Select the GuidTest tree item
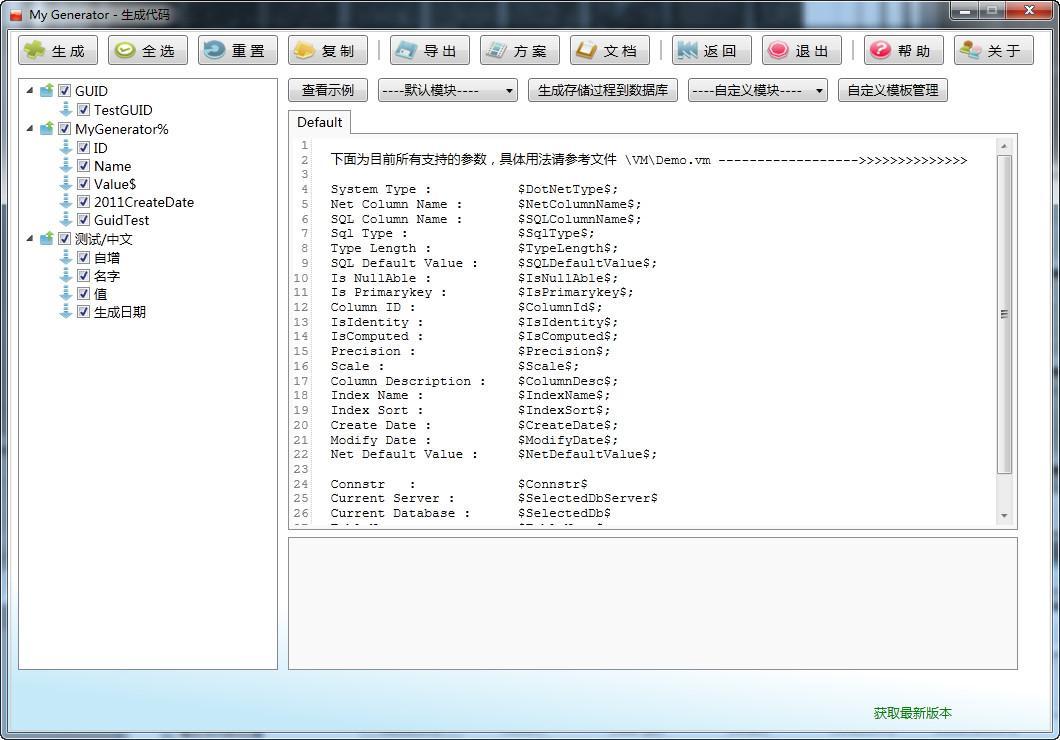1060x740 pixels. 121,220
